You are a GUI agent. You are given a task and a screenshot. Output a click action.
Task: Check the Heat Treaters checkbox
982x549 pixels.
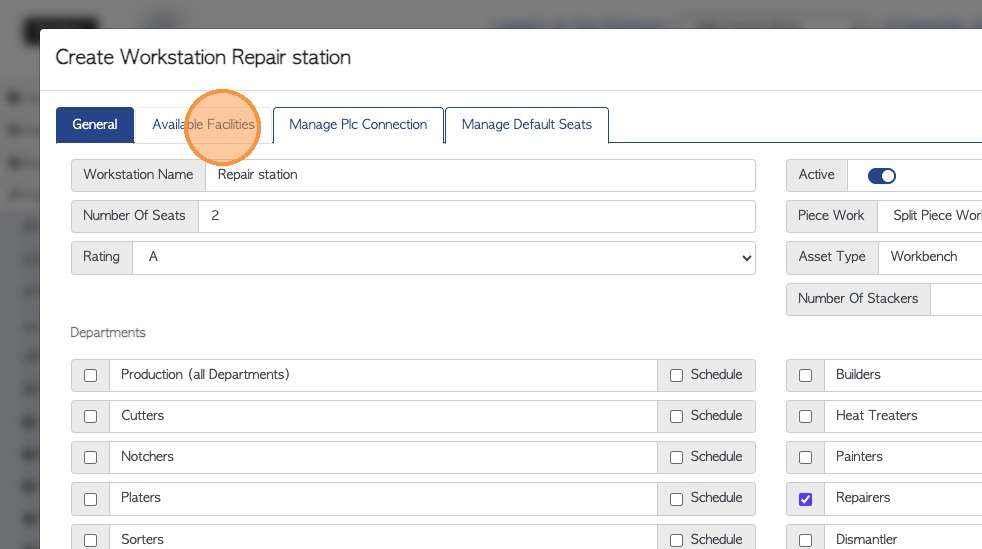(806, 417)
